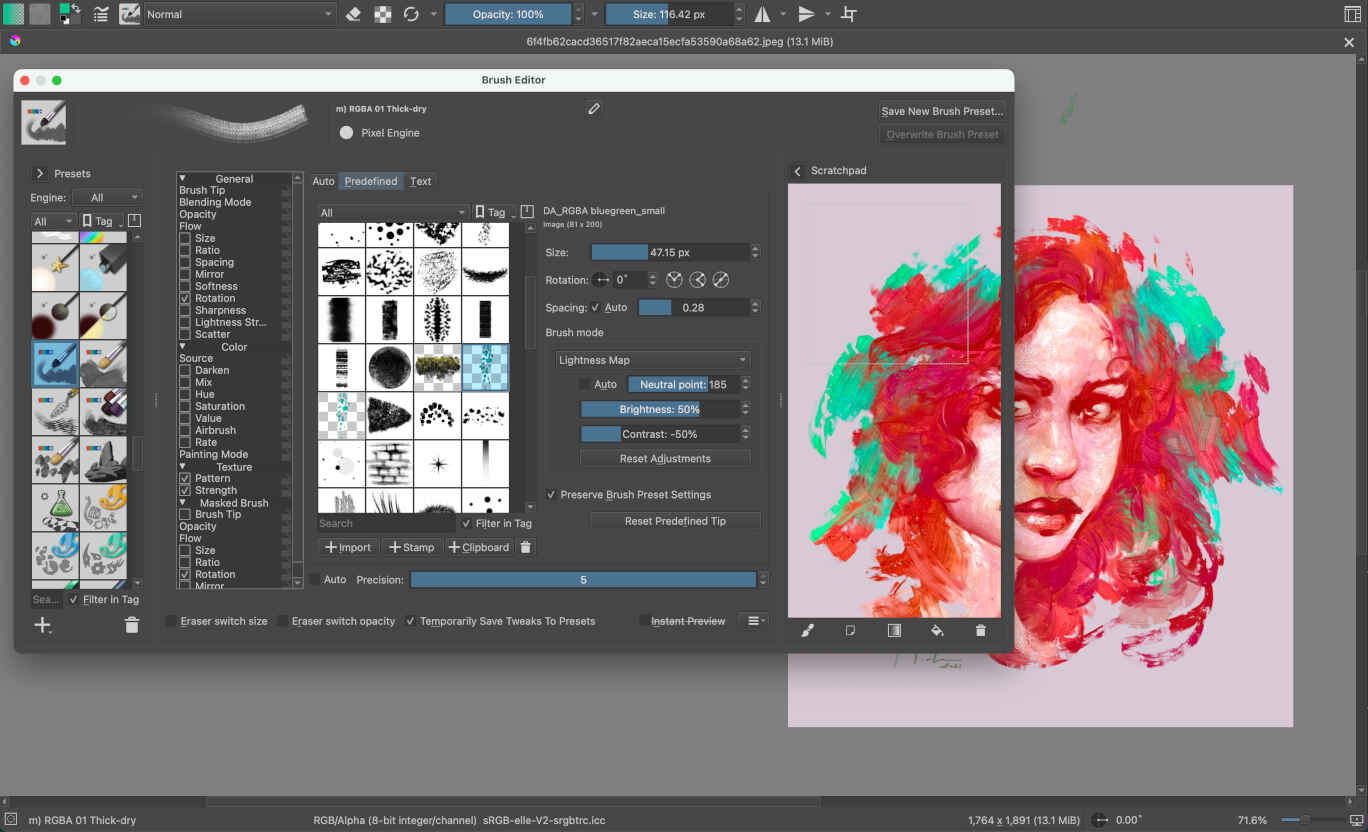Click the gradient fill icon under the scratchpad
1368x832 pixels.
click(894, 630)
